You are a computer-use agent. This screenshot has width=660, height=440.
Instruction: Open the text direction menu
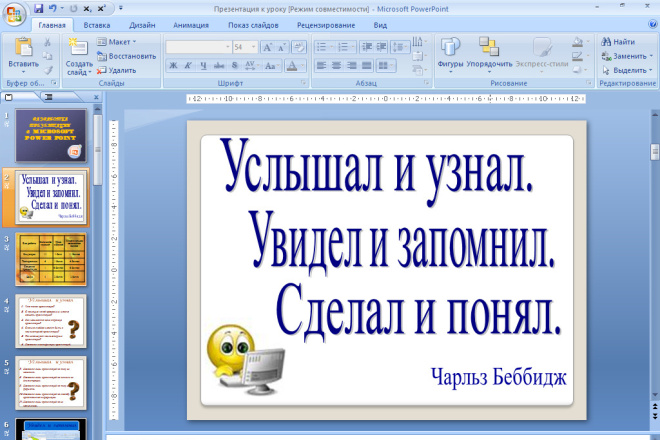(x=419, y=42)
